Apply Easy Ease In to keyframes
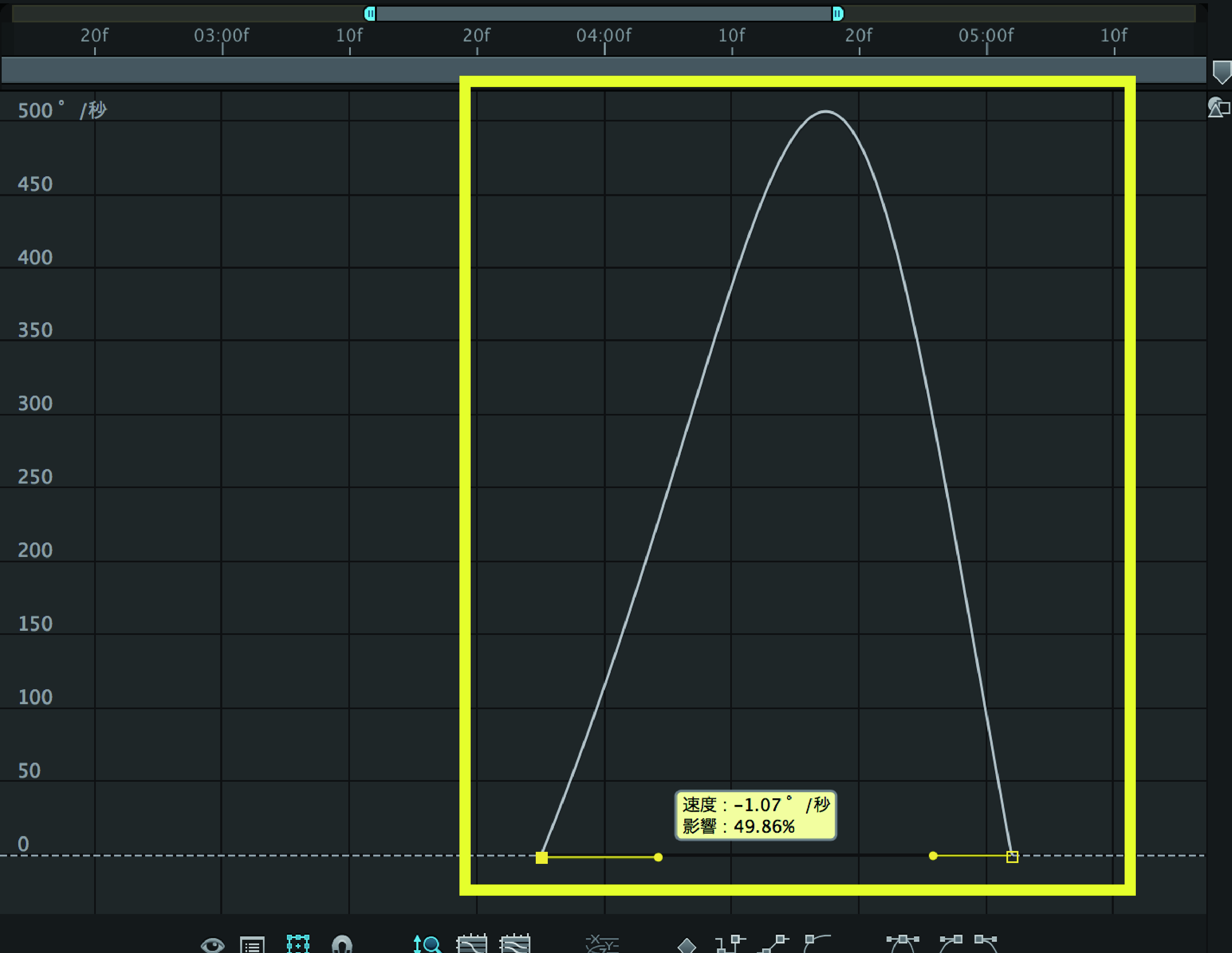Image resolution: width=1232 pixels, height=953 pixels. tap(951, 943)
